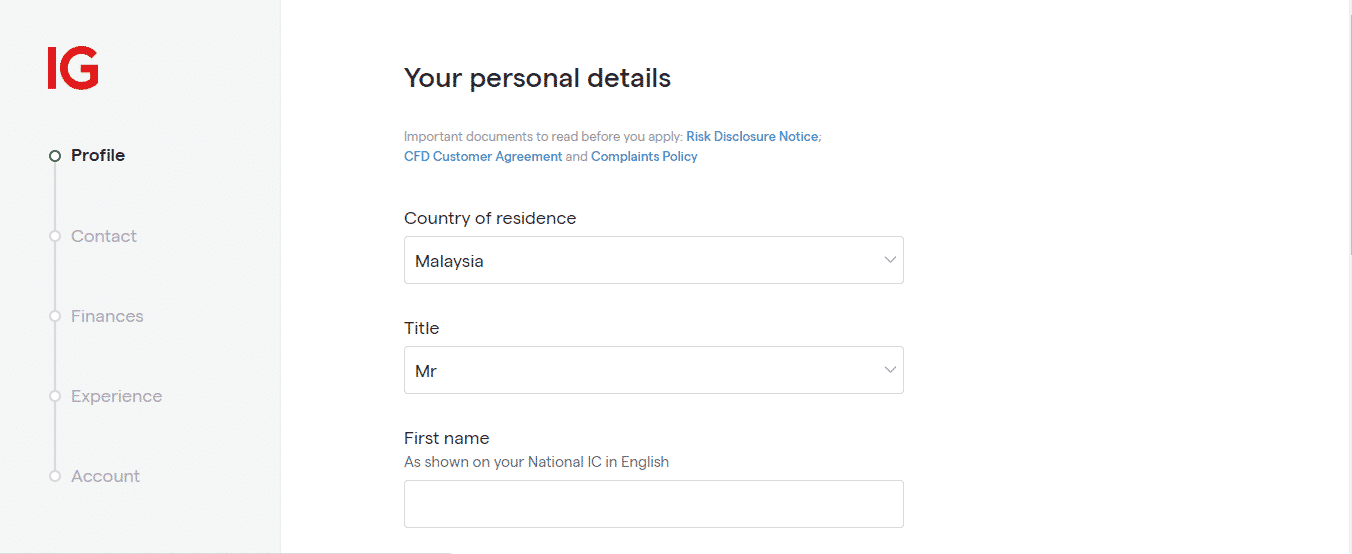Expand Country of residence dropdown chevron
The width and height of the screenshot is (1352, 554).
[890, 260]
